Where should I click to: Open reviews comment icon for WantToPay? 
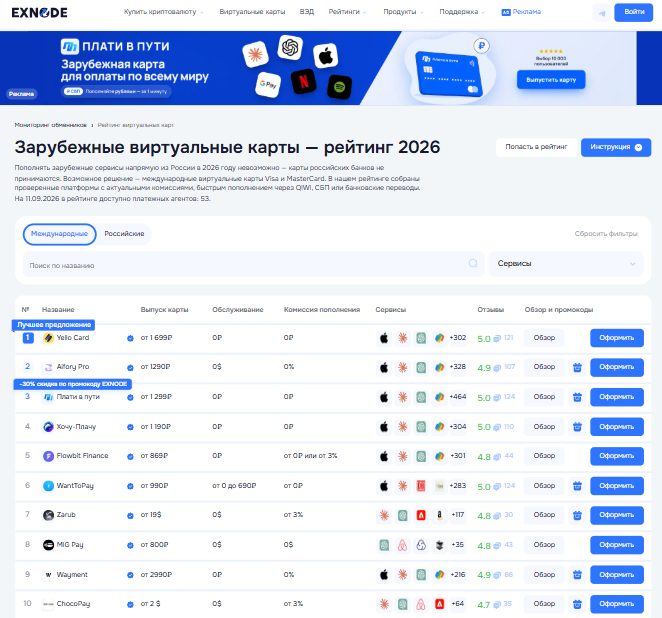pos(497,487)
